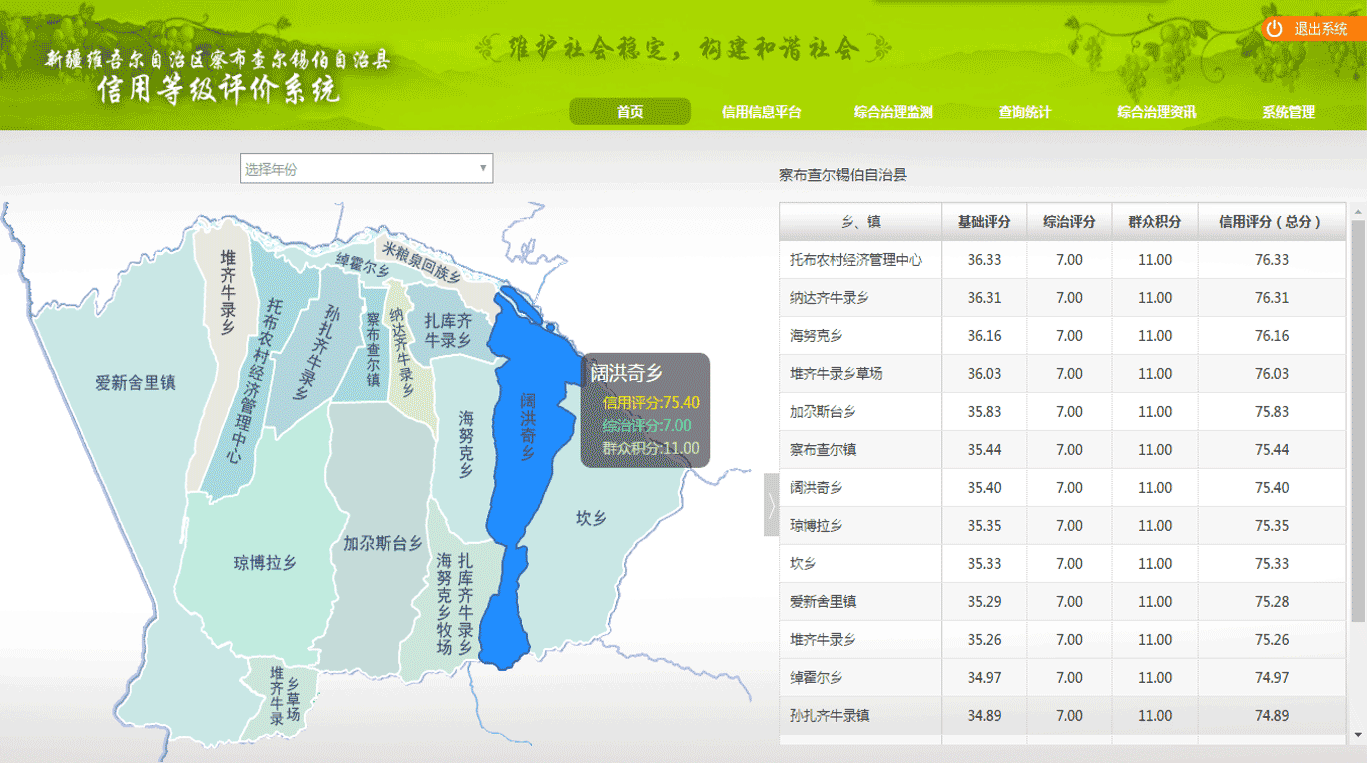
Task: Select the 海努克乡牧场 region on the map
Action: (444, 604)
